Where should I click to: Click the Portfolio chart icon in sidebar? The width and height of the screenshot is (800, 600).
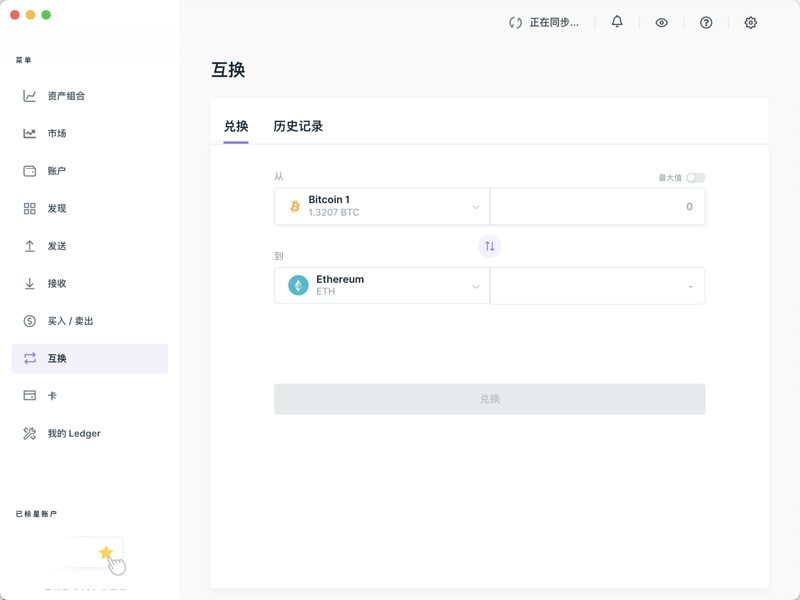click(30, 96)
